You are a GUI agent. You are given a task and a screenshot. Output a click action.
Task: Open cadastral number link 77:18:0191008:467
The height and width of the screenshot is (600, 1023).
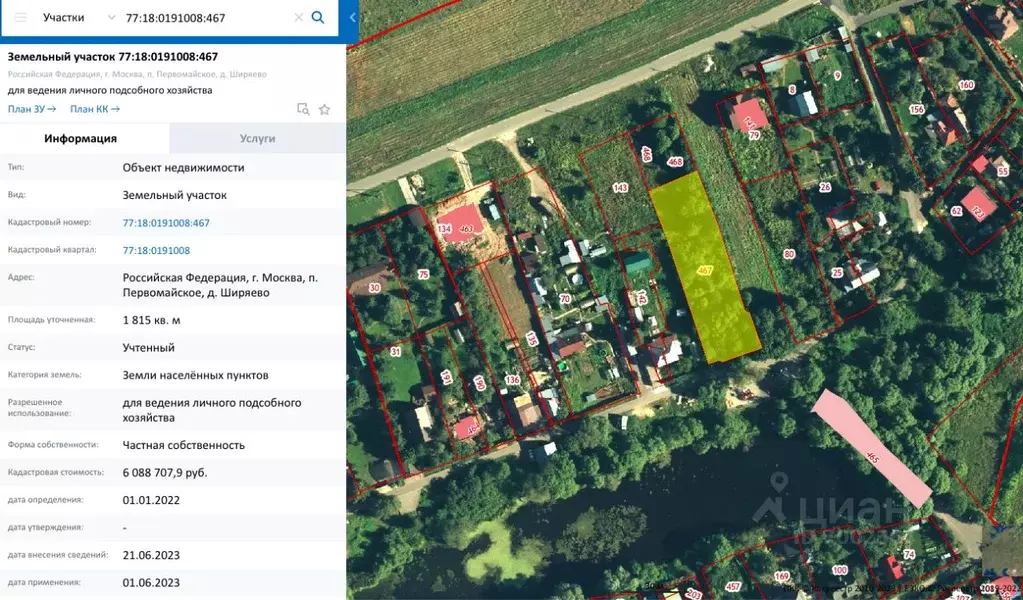pyautogui.click(x=166, y=223)
